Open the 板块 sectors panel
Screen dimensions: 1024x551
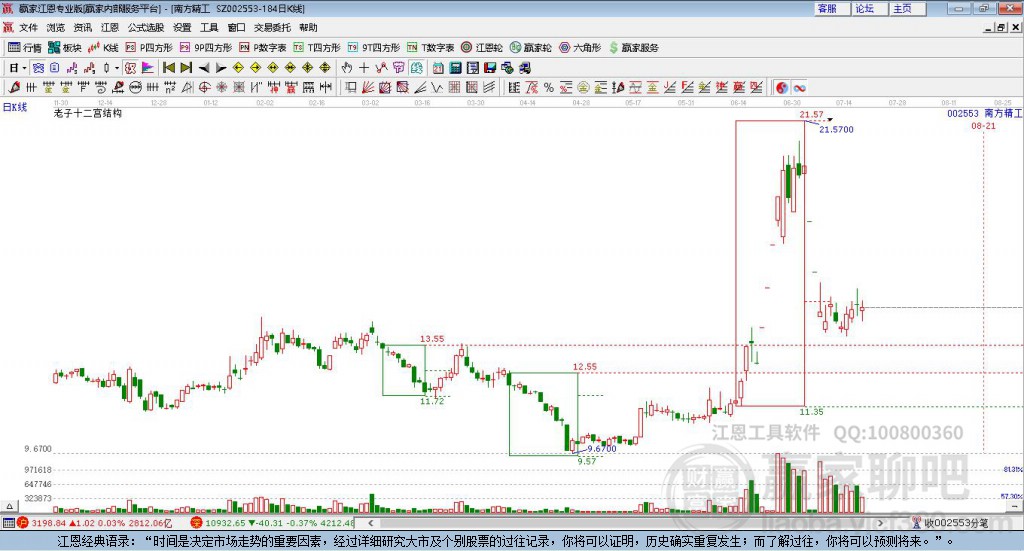pos(65,48)
